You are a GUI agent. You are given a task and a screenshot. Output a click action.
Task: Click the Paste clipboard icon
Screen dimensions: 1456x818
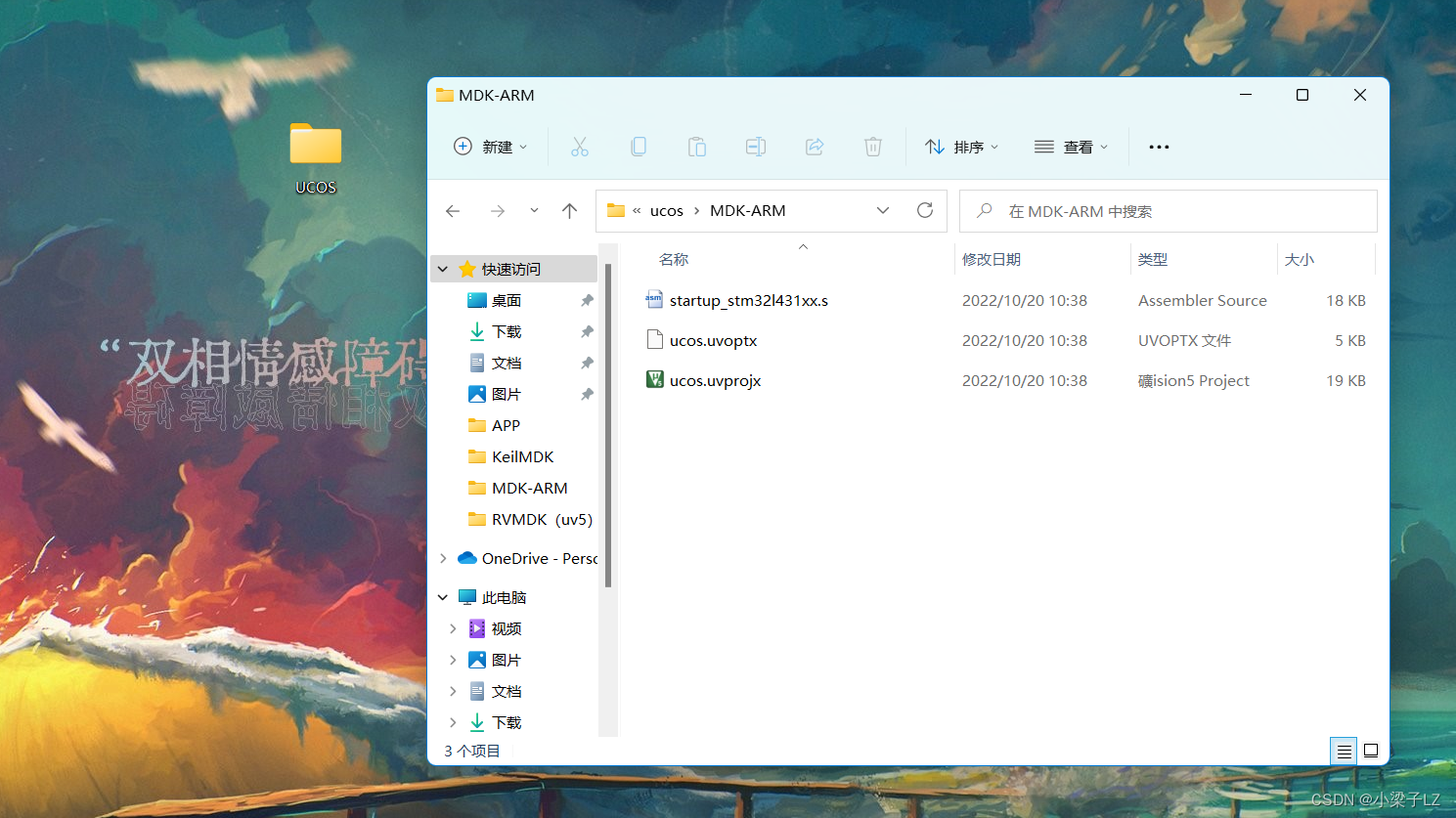pos(697,147)
